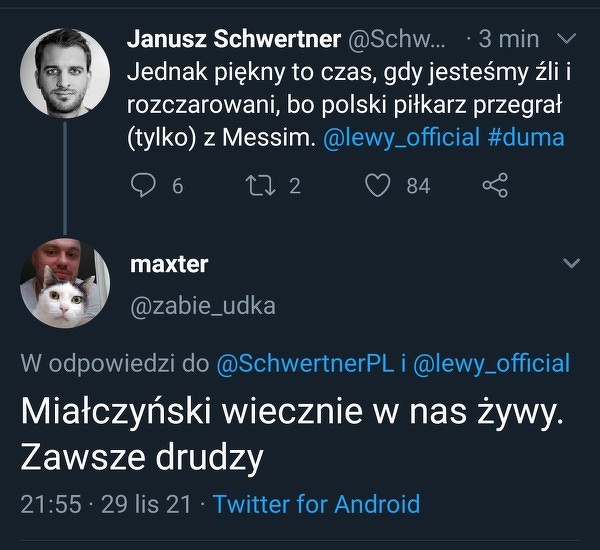Open the #duma hashtag
600x550 pixels.
coord(526,137)
